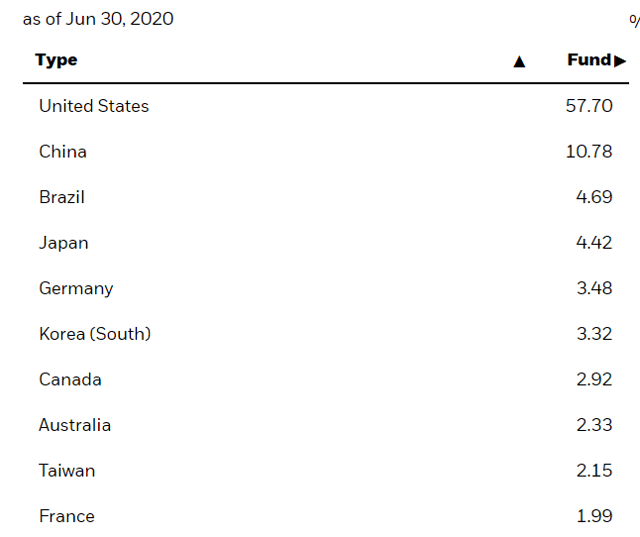
Task: Click the Japan country entry
Action: [x=64, y=243]
